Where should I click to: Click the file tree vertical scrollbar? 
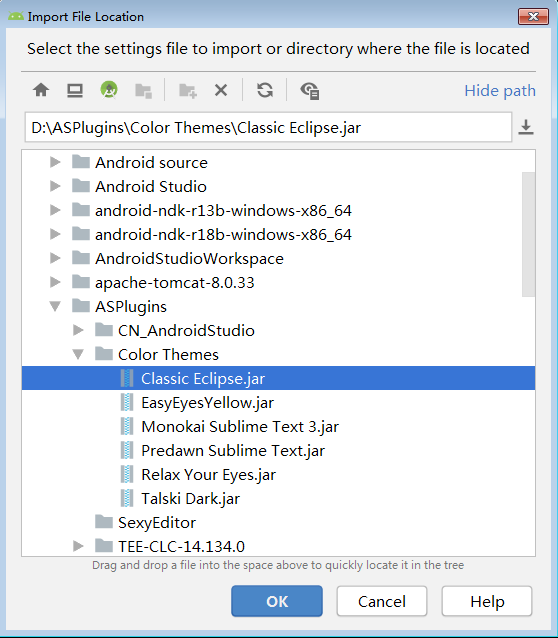tap(528, 234)
